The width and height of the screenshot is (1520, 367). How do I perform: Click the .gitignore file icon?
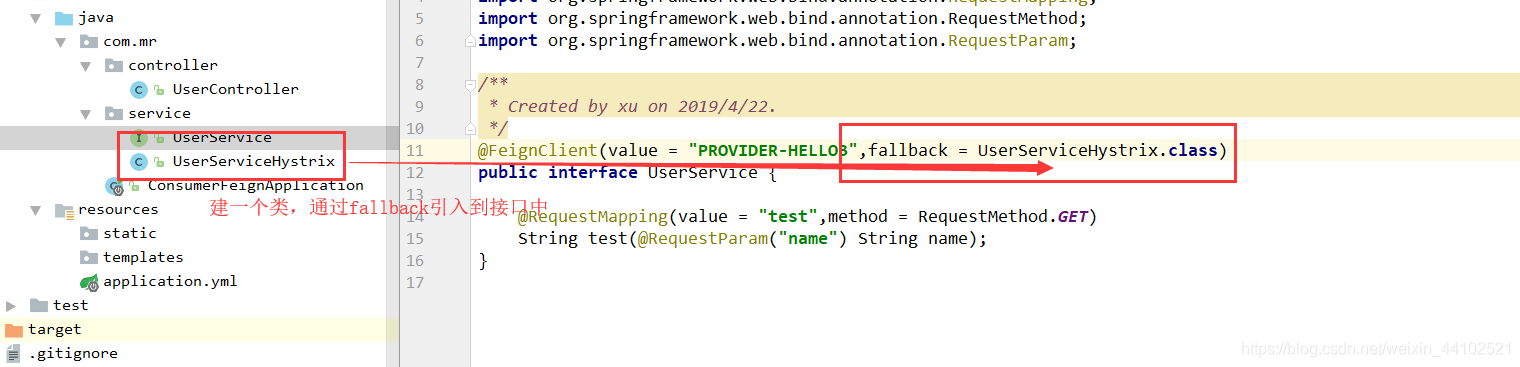tap(13, 353)
